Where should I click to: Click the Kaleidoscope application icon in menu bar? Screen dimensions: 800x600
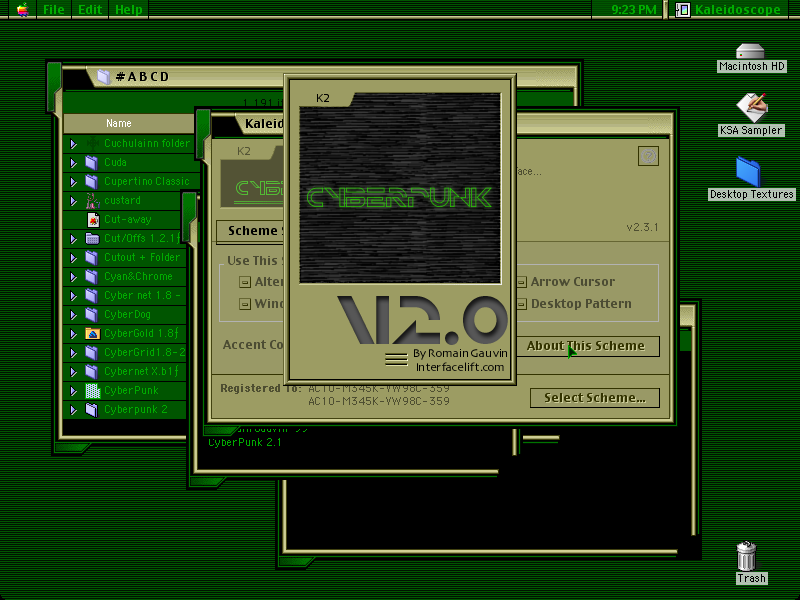pos(682,10)
